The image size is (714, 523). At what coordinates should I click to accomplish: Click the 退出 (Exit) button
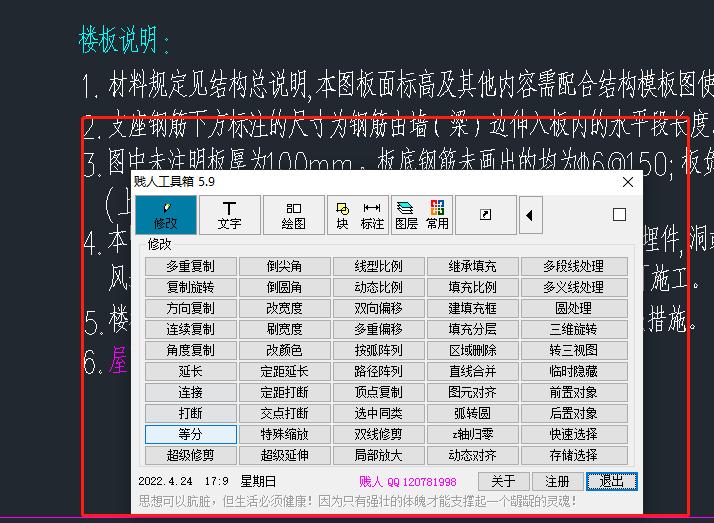click(x=612, y=481)
